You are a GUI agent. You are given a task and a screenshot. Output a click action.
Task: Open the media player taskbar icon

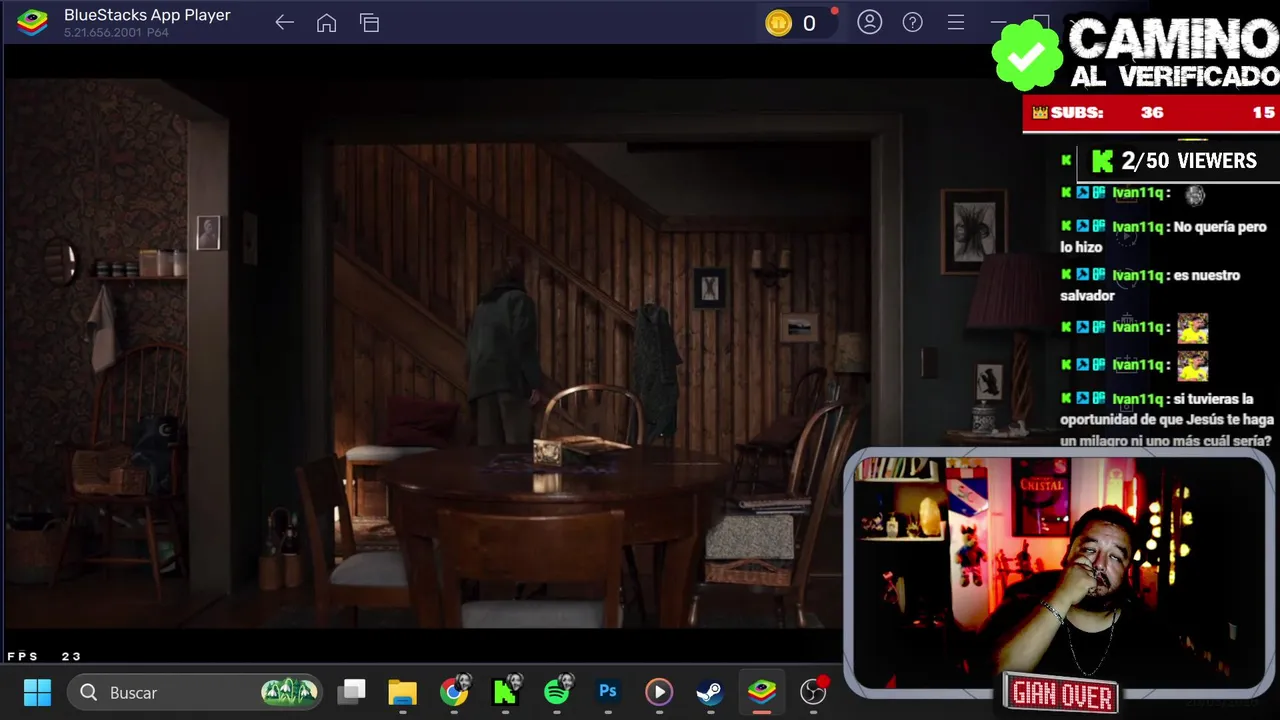658,692
